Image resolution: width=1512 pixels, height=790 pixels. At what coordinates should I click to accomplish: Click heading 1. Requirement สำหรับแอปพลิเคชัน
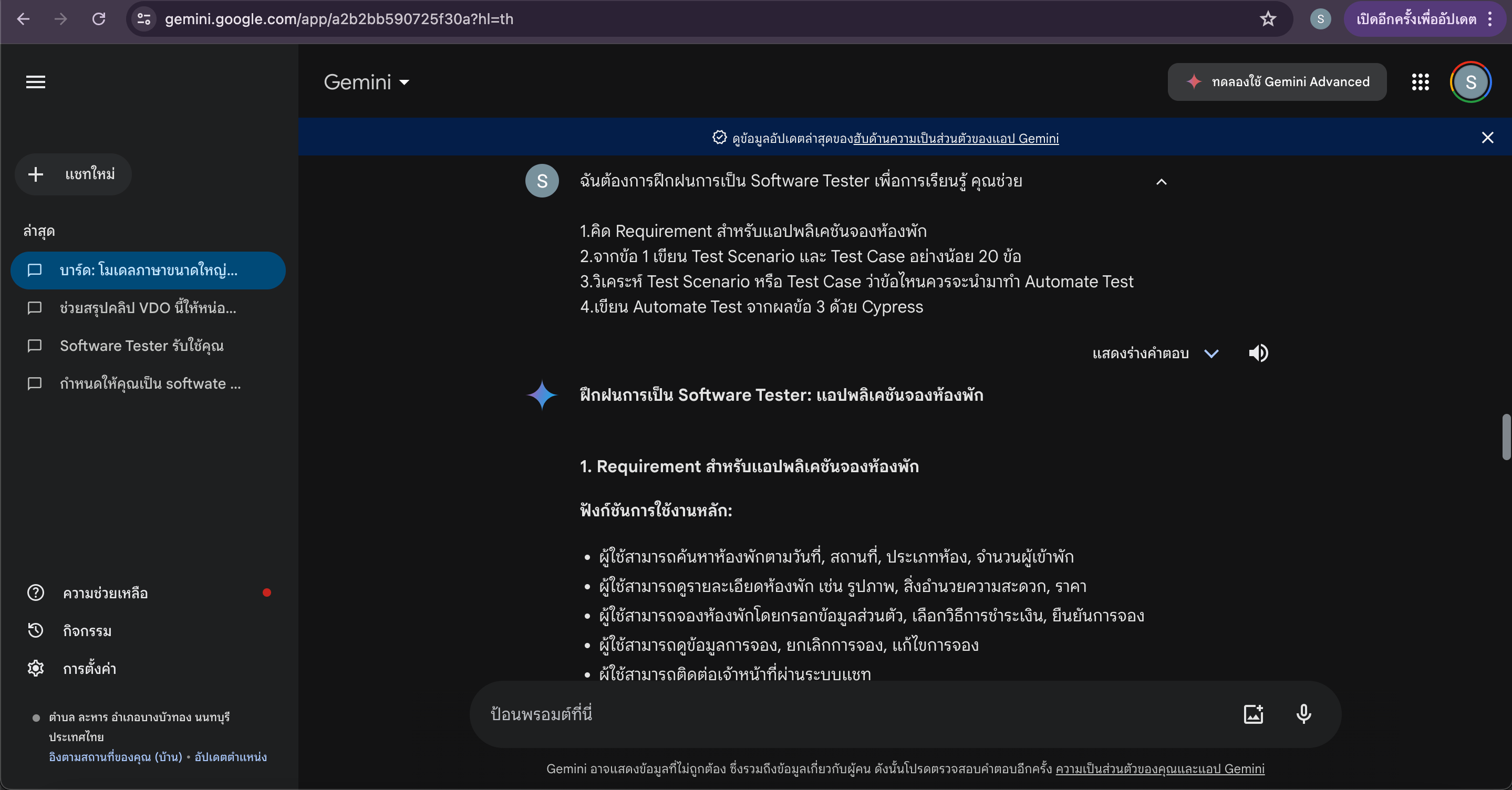coord(749,466)
